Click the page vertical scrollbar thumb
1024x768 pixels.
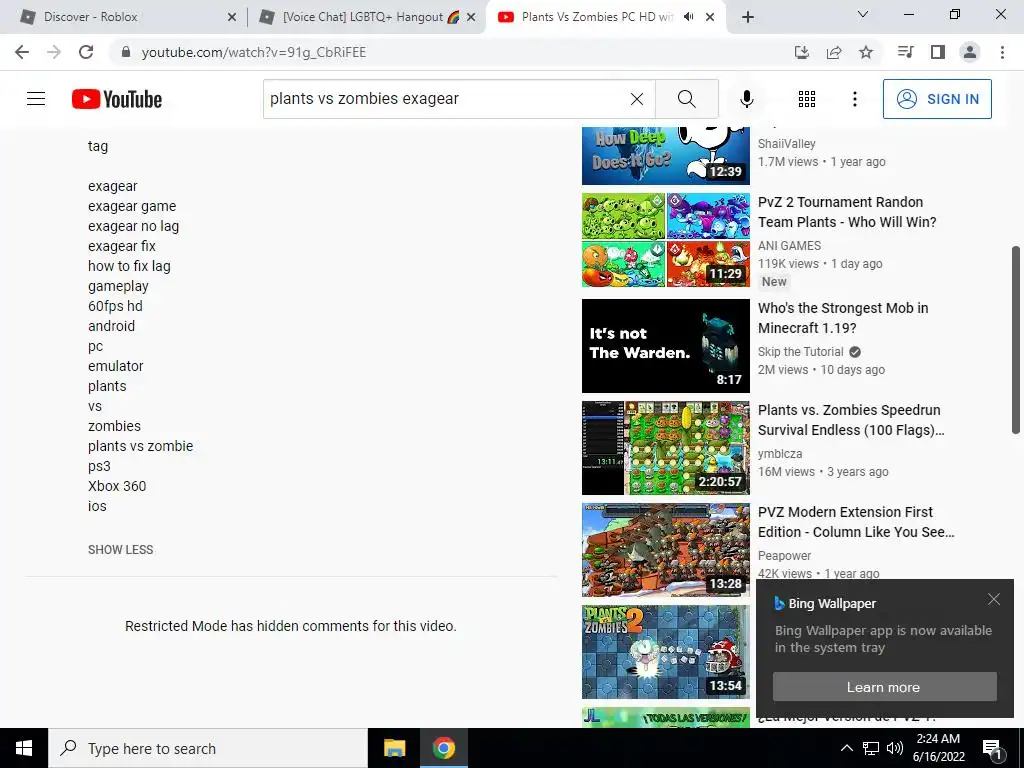(x=1016, y=340)
